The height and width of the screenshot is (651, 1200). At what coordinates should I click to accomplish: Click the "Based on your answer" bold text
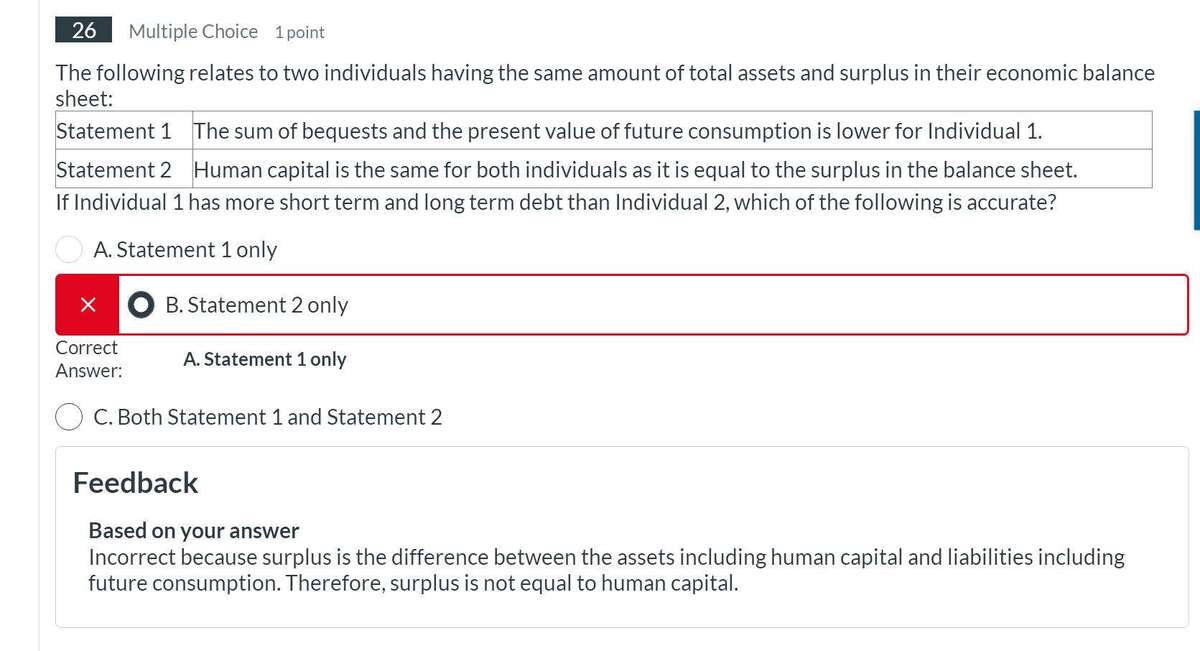[194, 530]
